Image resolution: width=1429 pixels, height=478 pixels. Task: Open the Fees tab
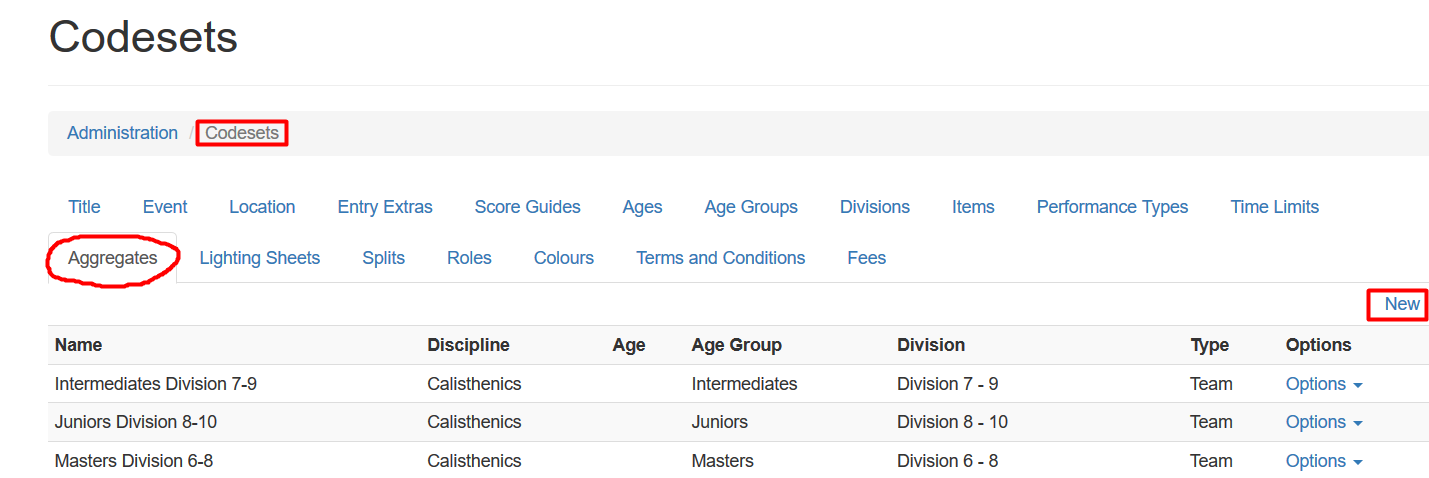867,258
